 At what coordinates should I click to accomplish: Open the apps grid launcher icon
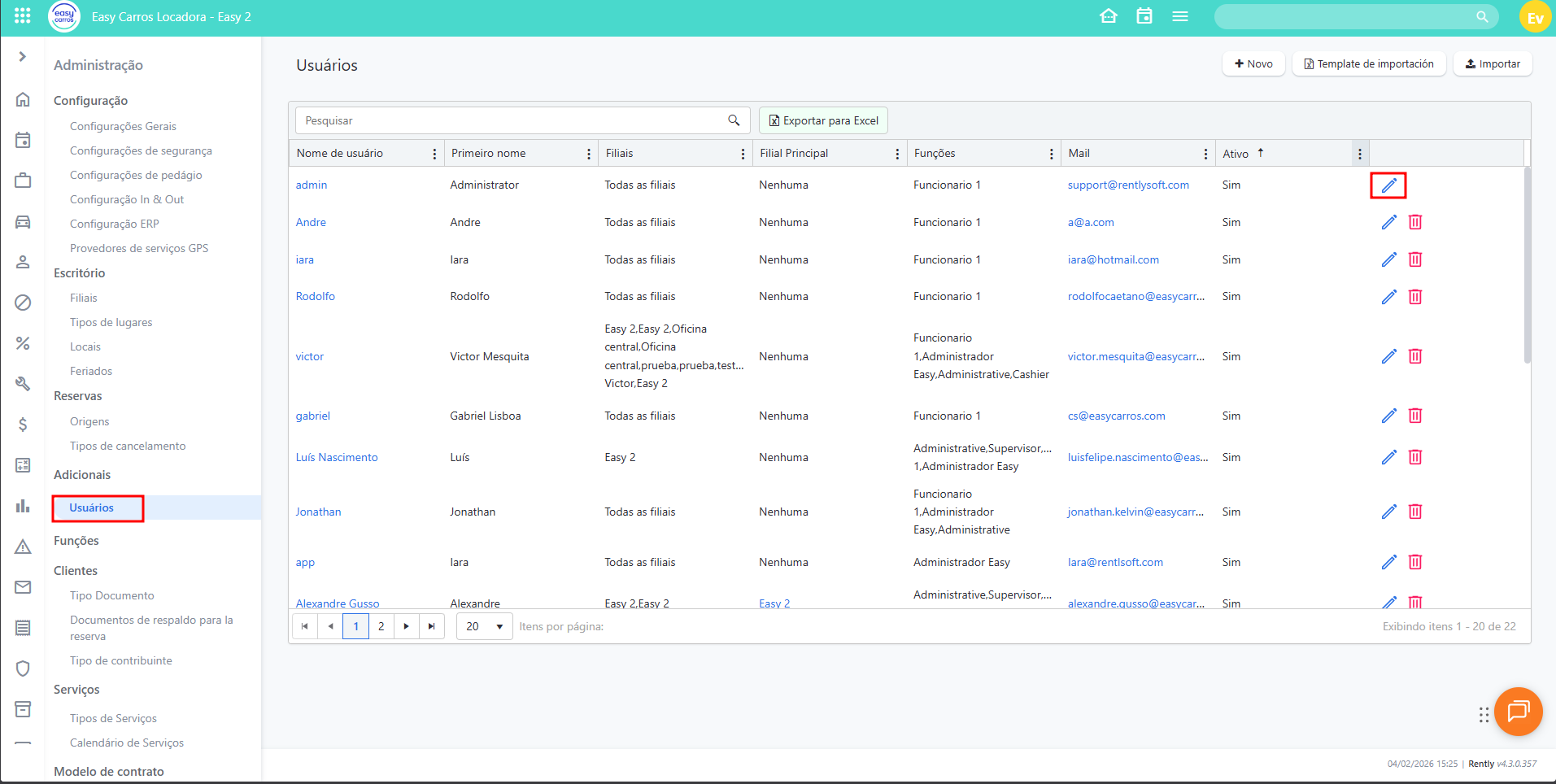click(x=22, y=16)
